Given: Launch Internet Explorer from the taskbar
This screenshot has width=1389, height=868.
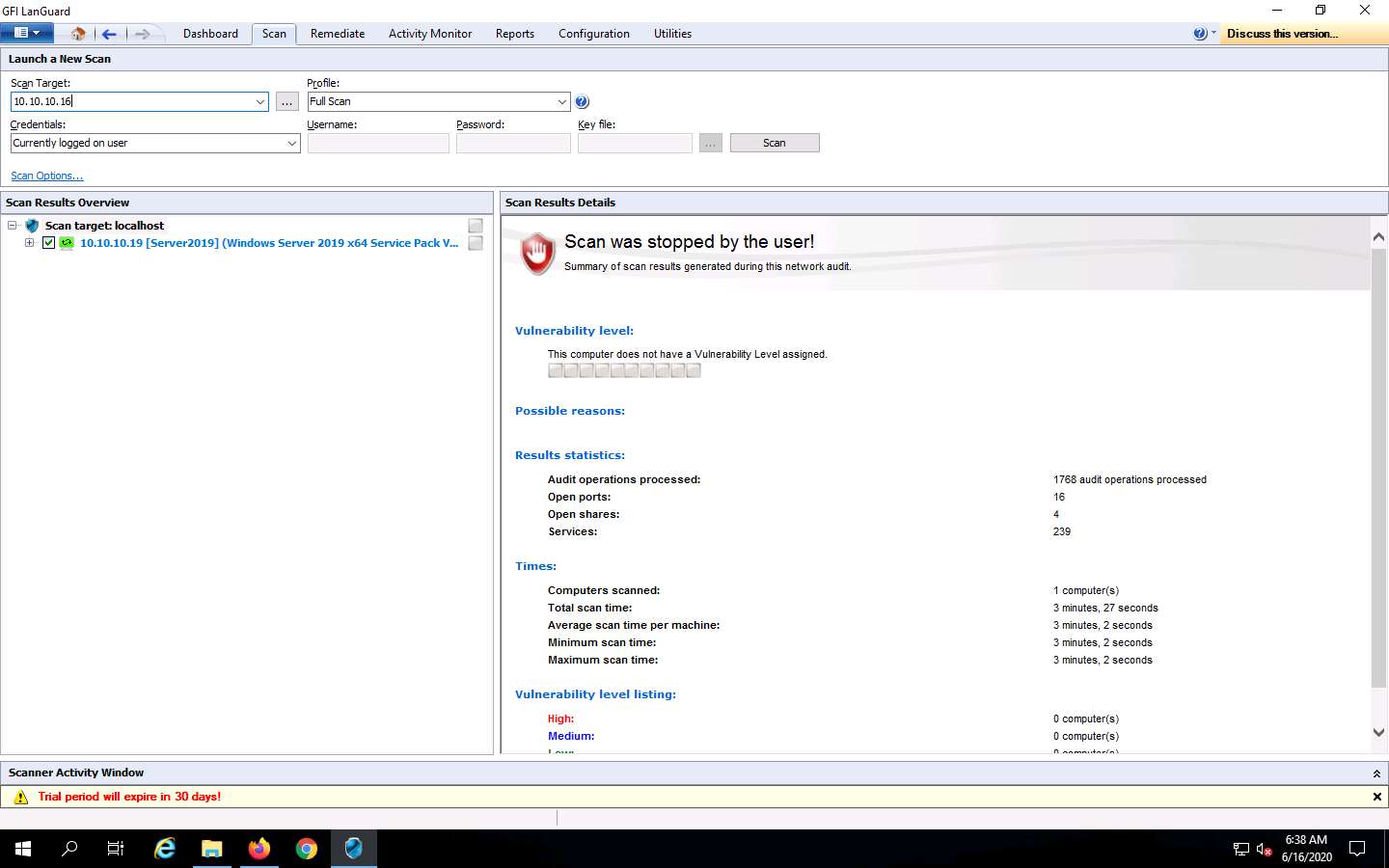Looking at the screenshot, I should 165,849.
